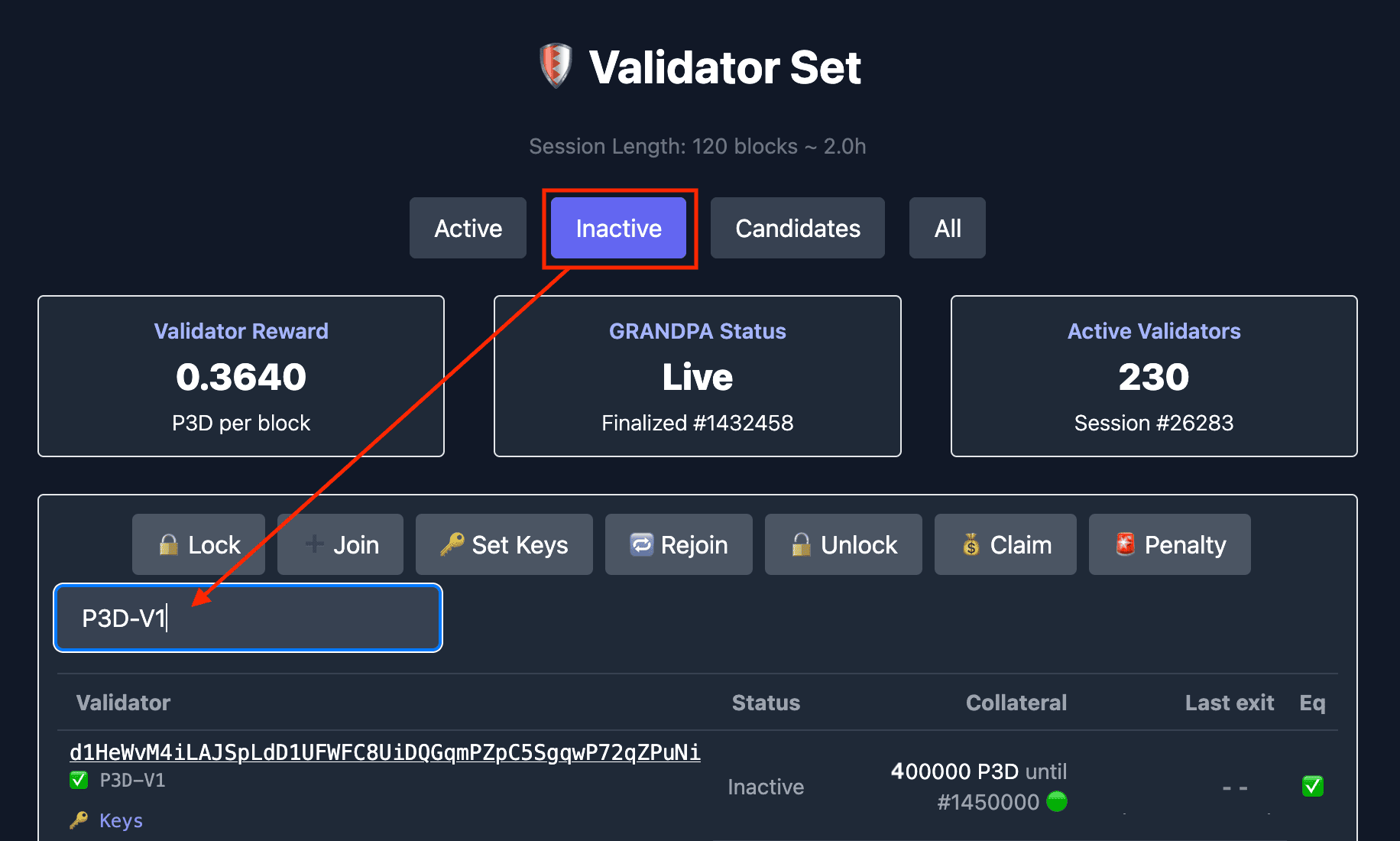Click the money bag icon on Claim

click(x=971, y=544)
